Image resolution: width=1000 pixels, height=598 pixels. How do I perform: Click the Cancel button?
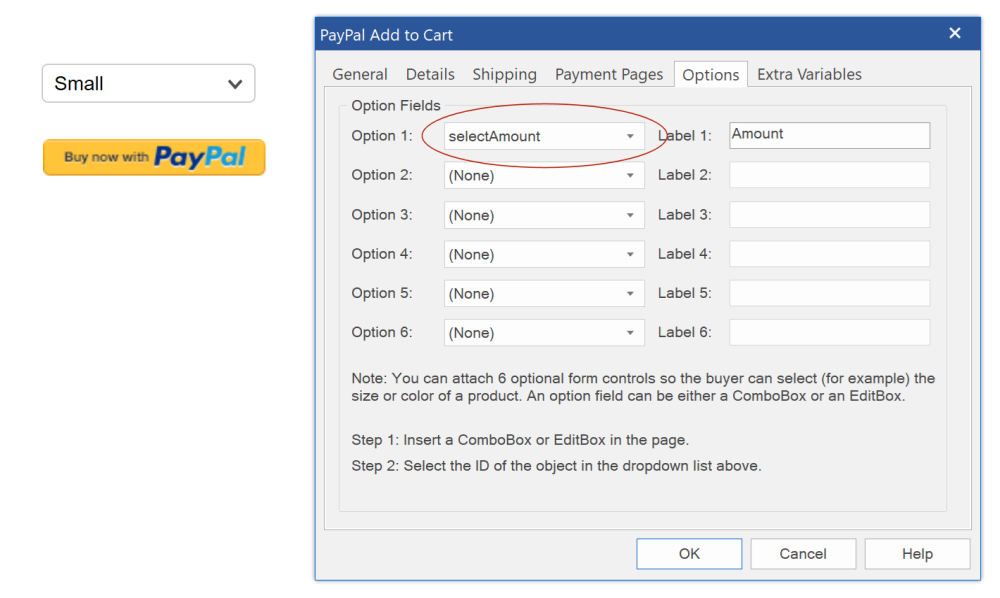pos(803,553)
